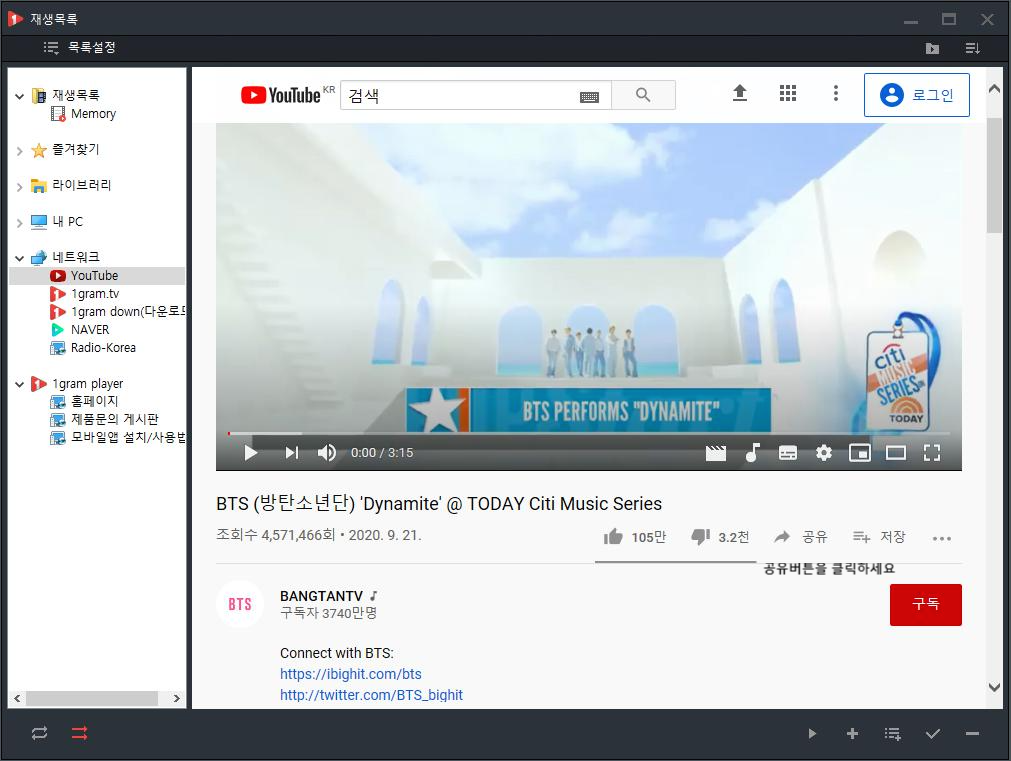Expand the 즐겨찾기 favorites node
The height and width of the screenshot is (761, 1011).
[x=19, y=151]
